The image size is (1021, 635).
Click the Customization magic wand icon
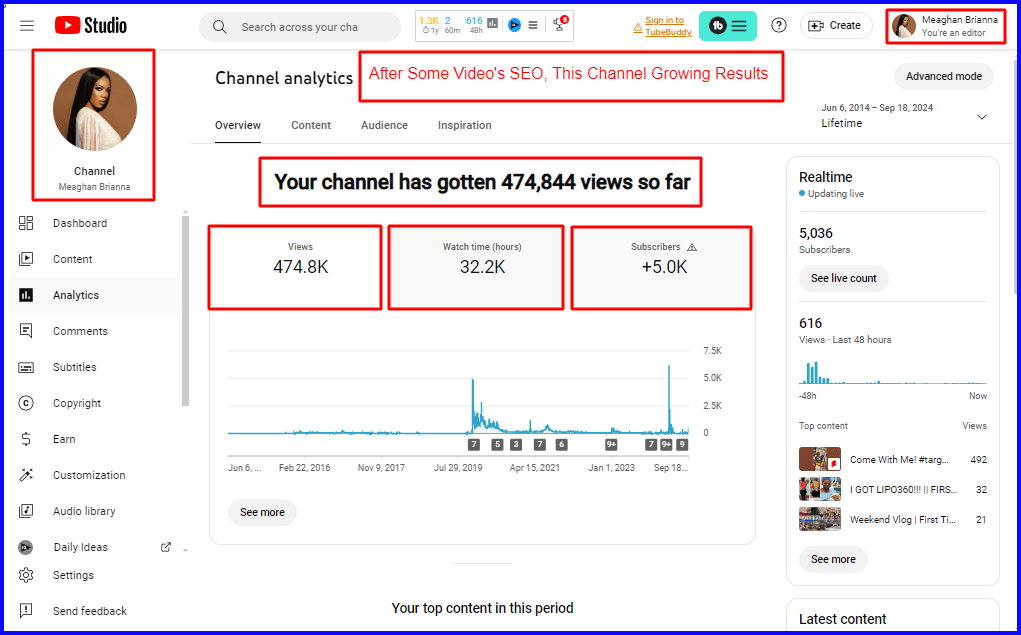pyautogui.click(x=27, y=475)
